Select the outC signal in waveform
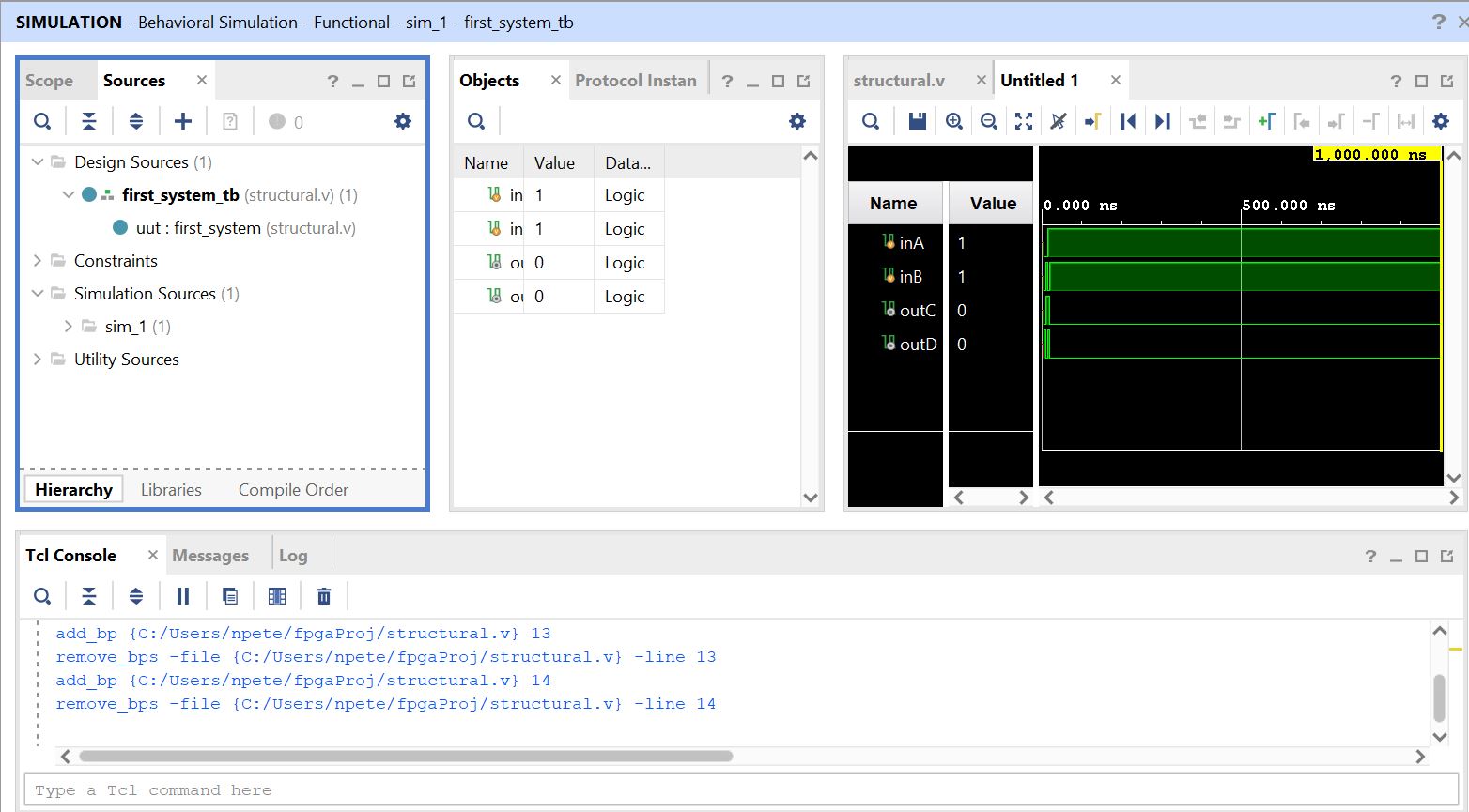Viewport: 1469px width, 812px height. tap(917, 311)
